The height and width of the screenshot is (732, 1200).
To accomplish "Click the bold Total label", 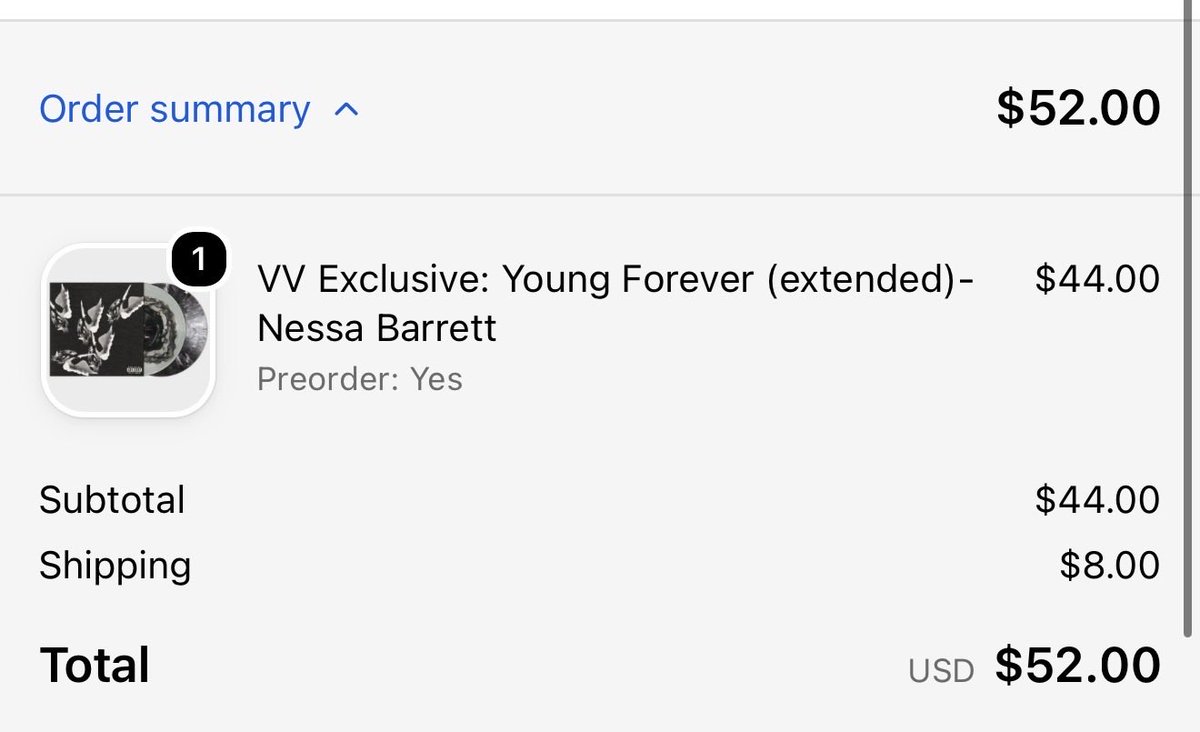I will tap(95, 665).
